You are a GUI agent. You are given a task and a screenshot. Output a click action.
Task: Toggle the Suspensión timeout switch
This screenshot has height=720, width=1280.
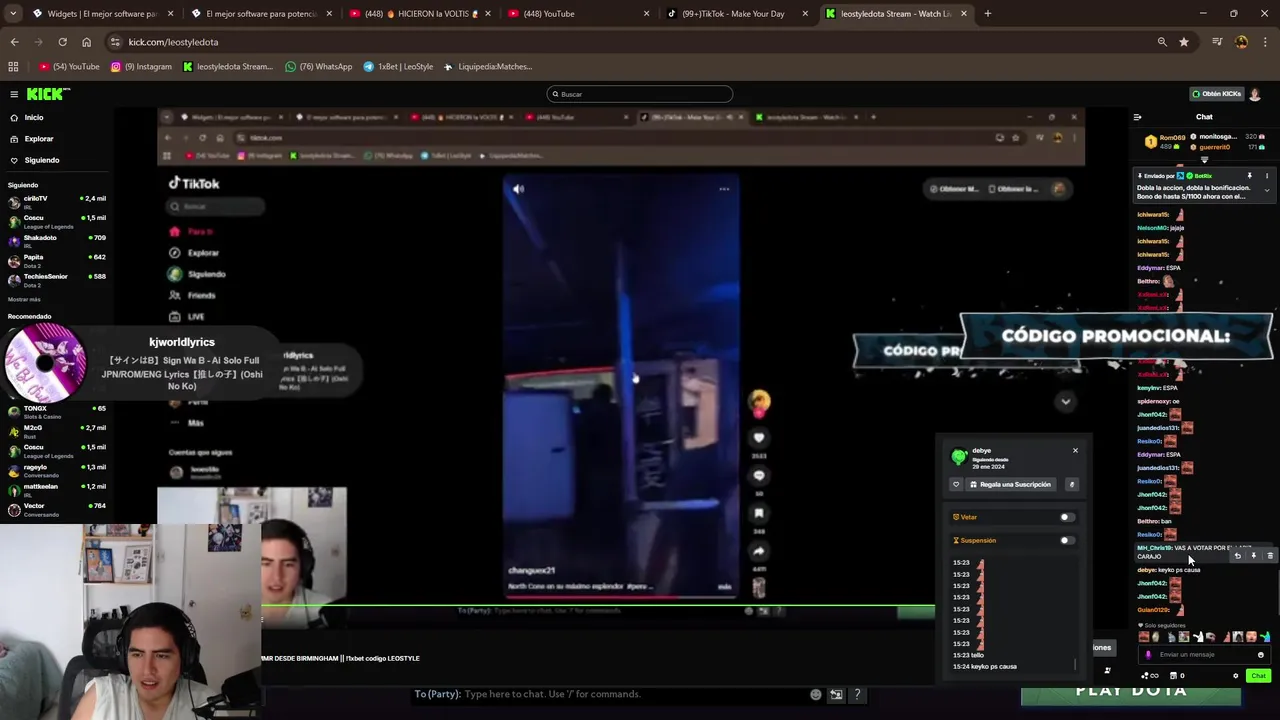coord(1067,540)
